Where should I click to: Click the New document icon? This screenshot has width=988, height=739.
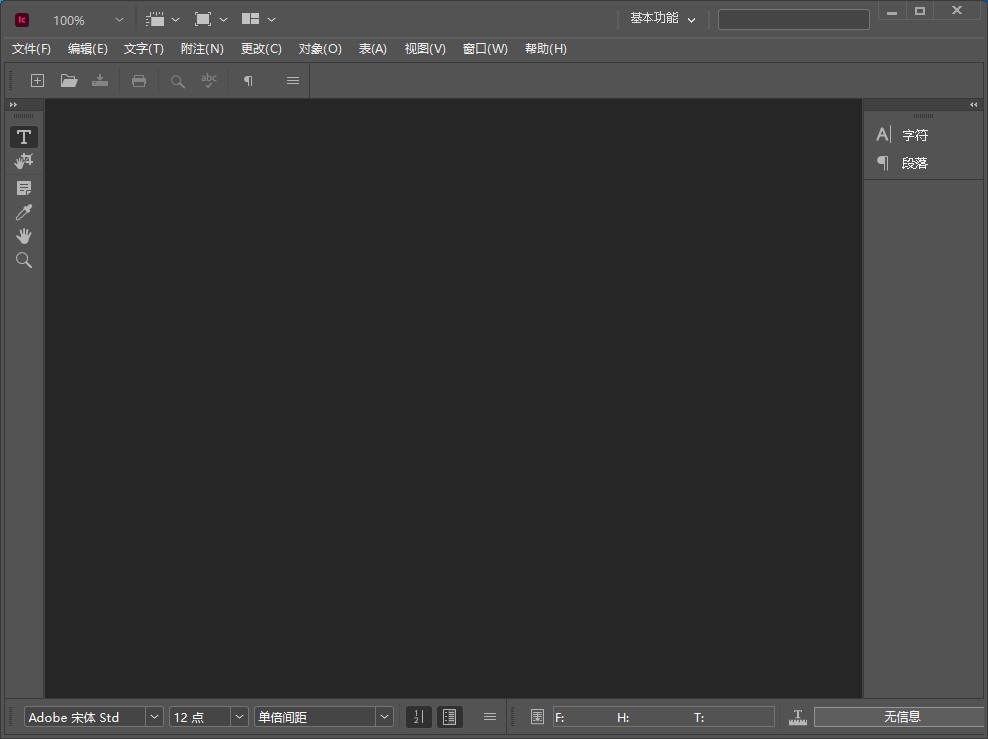click(37, 81)
